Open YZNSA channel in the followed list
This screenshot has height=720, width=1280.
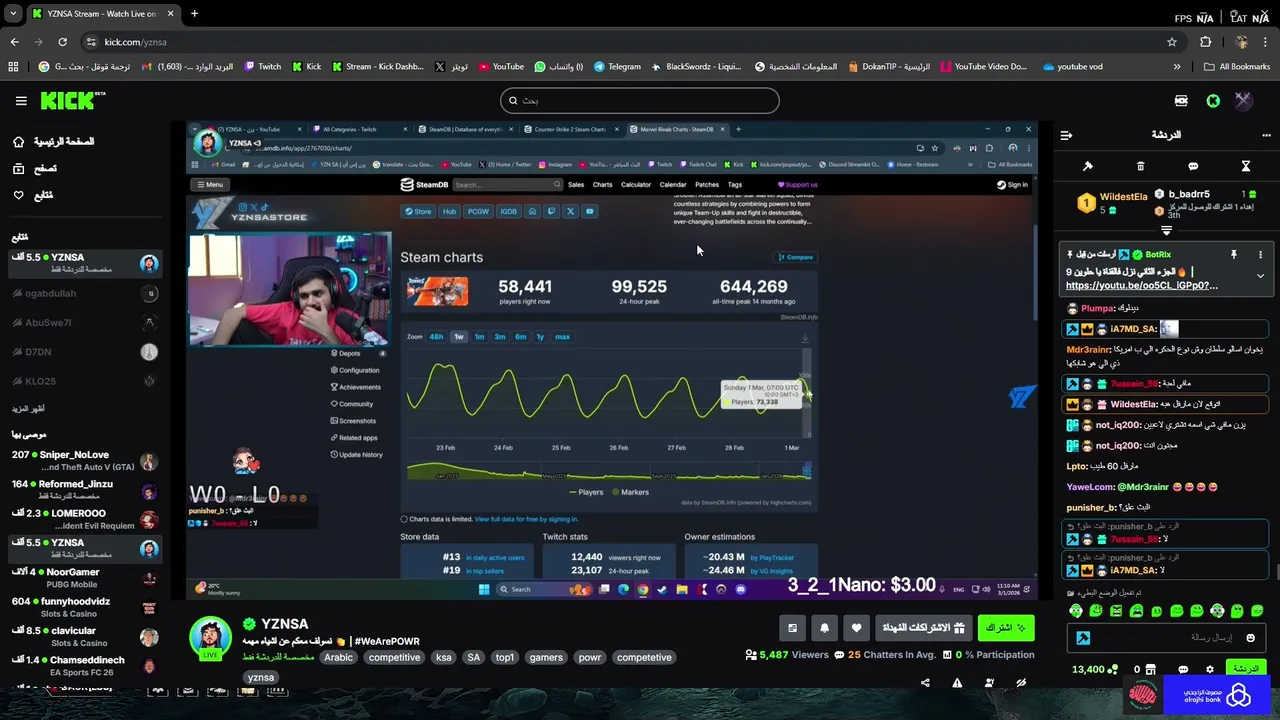85,263
